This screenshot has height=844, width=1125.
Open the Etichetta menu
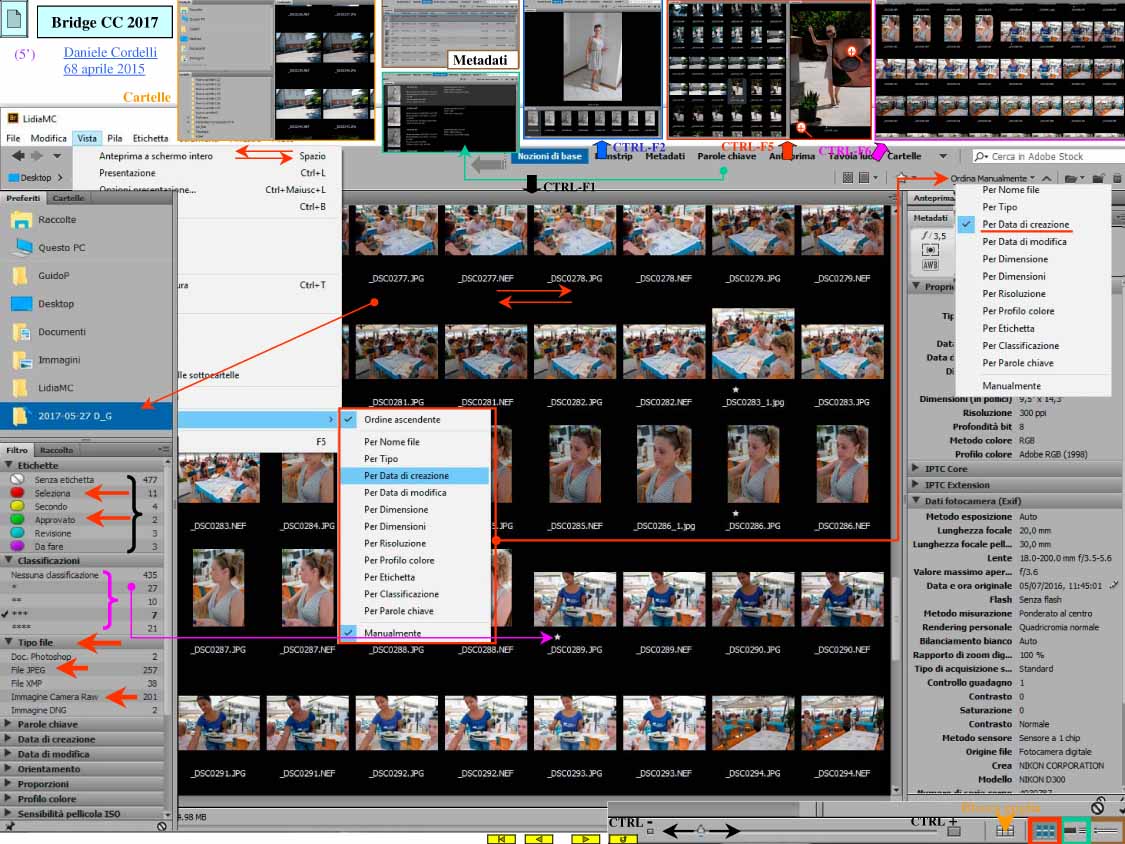150,138
